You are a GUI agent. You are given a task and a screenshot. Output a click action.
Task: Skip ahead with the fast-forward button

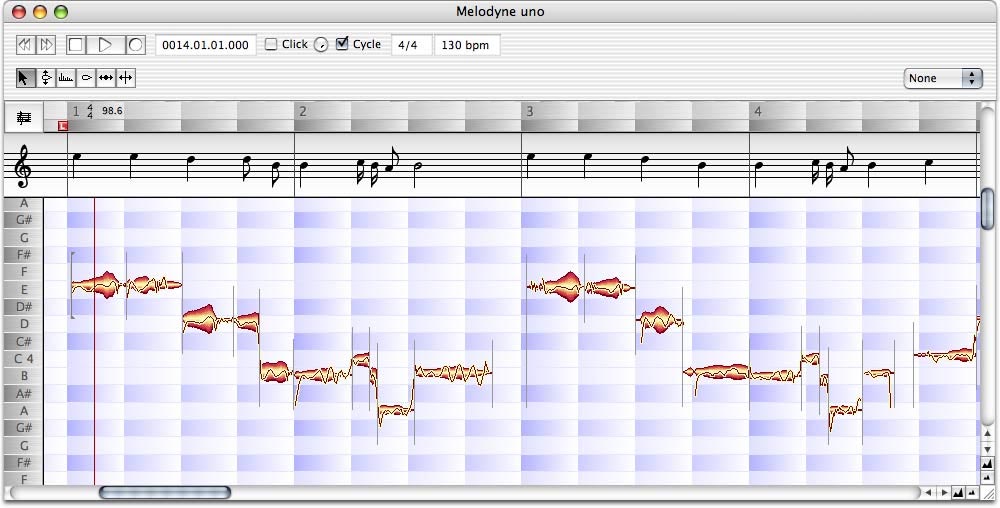click(47, 45)
